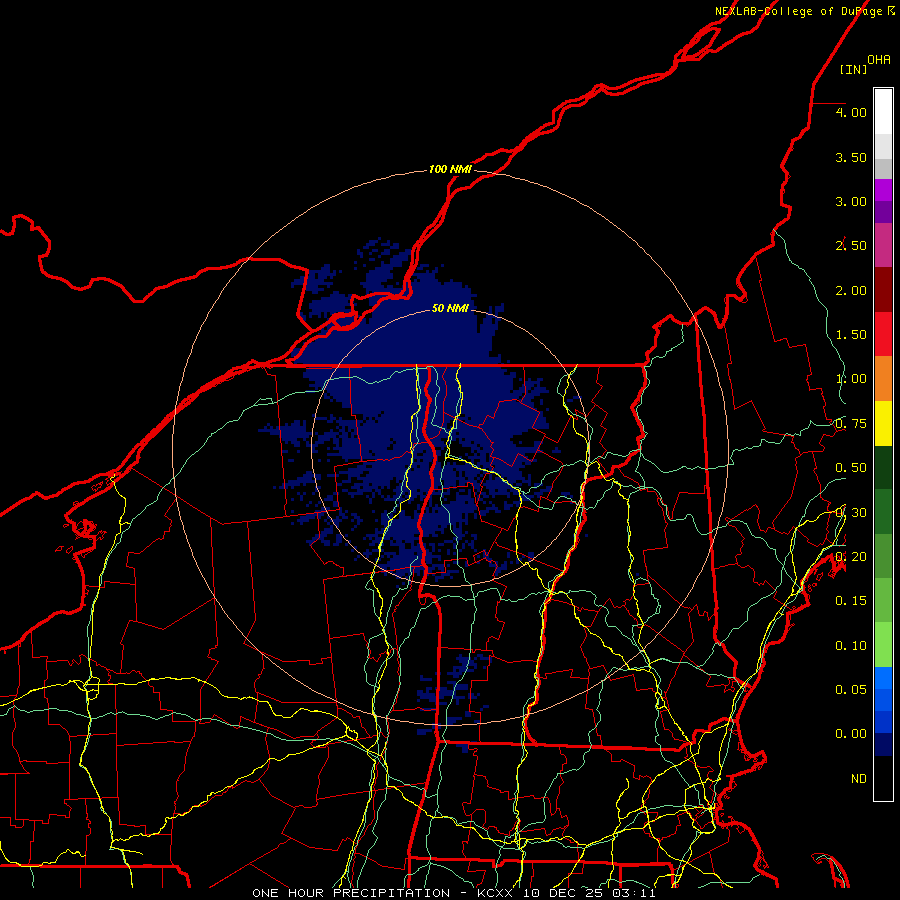This screenshot has width=900, height=900.
Task: Click the 10 DEC 25 date stamp
Action: [x=562, y=893]
